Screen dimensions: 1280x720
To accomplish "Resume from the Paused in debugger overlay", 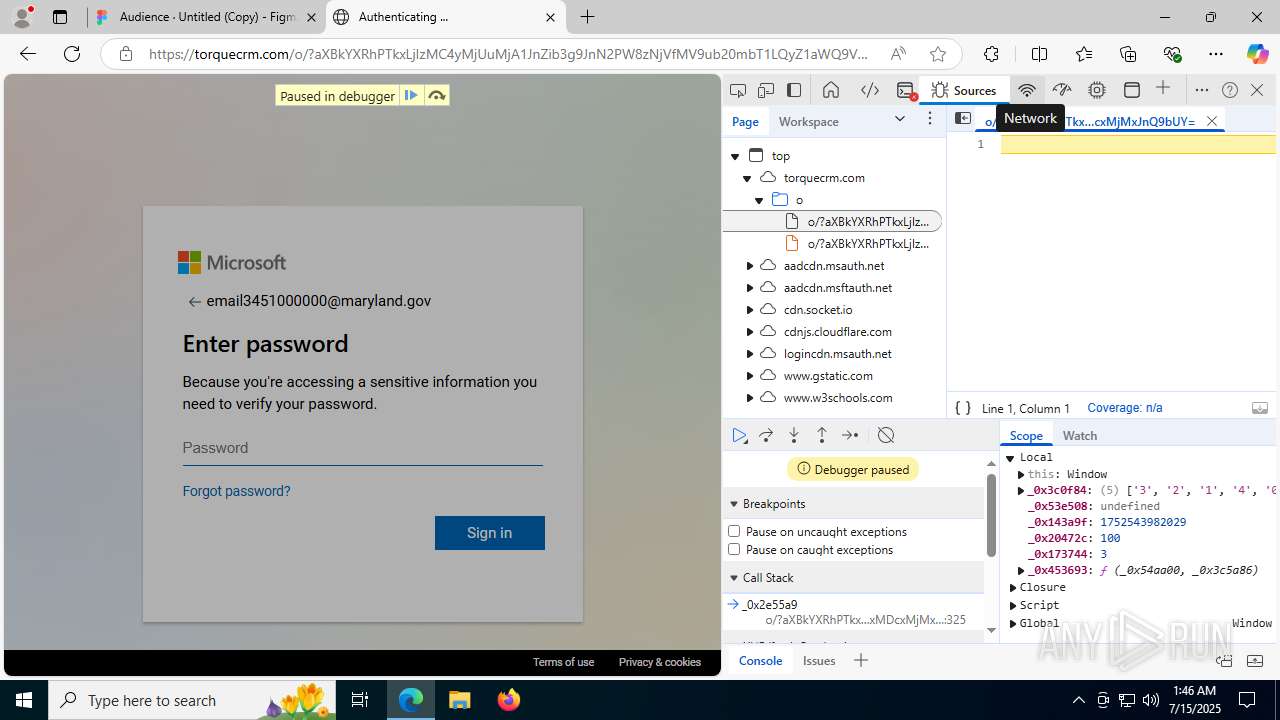I will pos(411,96).
